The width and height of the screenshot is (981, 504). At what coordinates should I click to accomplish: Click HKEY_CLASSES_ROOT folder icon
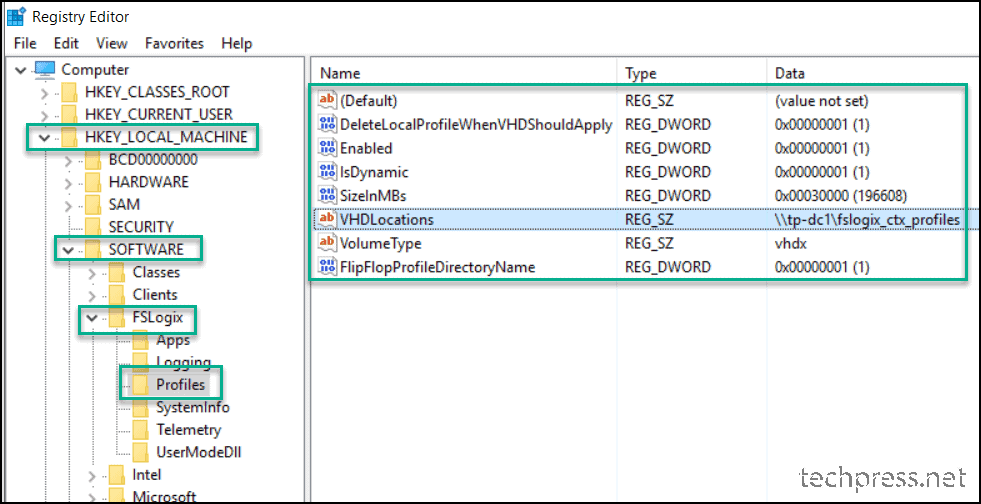[69, 93]
